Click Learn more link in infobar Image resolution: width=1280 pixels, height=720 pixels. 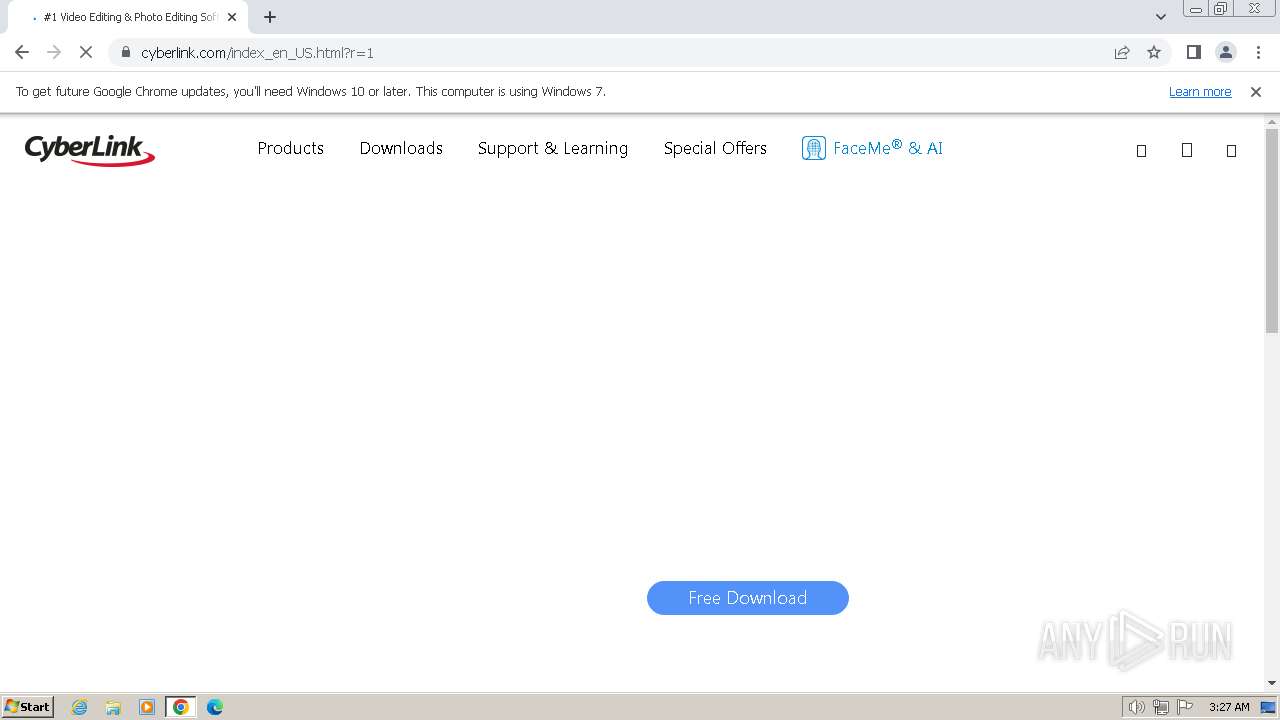(1200, 91)
